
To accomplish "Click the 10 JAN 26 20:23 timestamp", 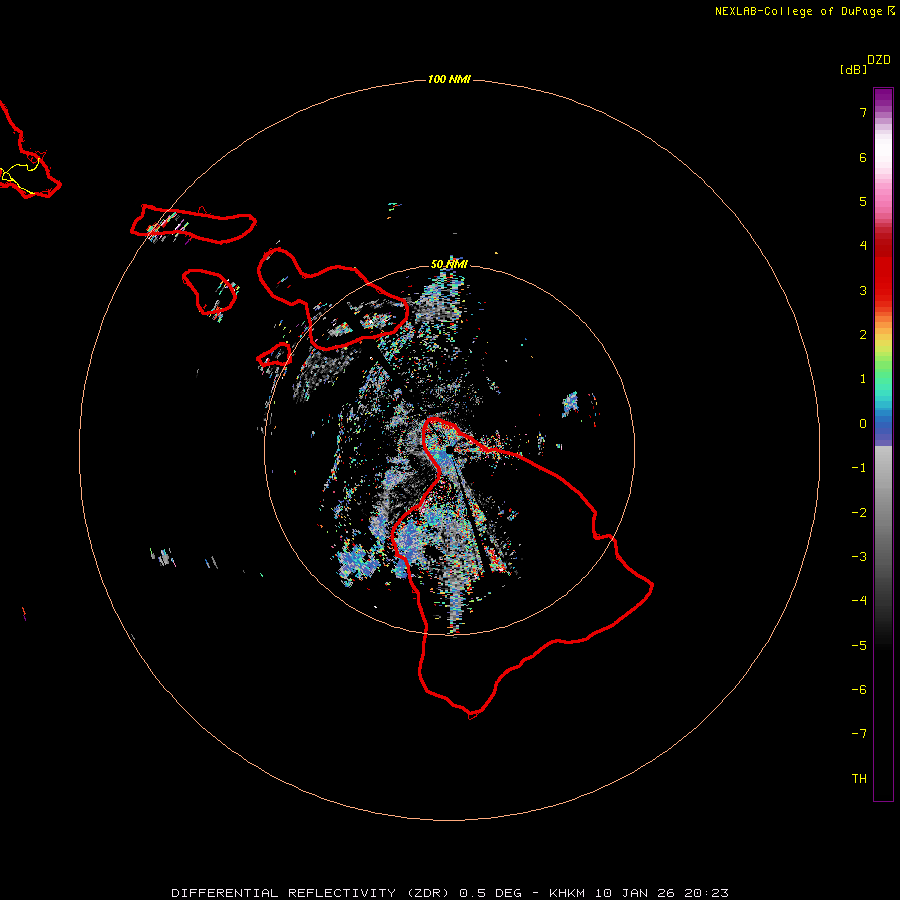I will point(661,893).
